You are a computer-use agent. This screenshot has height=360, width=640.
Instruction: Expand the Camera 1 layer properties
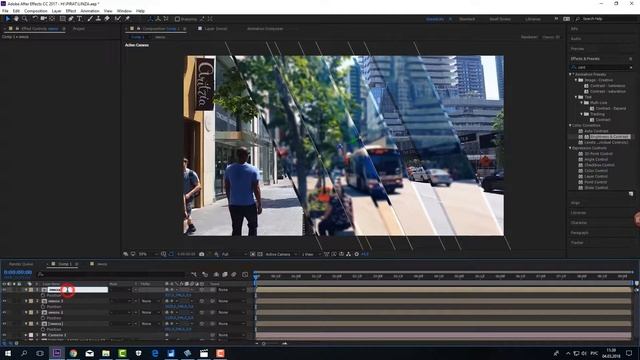click(26, 335)
